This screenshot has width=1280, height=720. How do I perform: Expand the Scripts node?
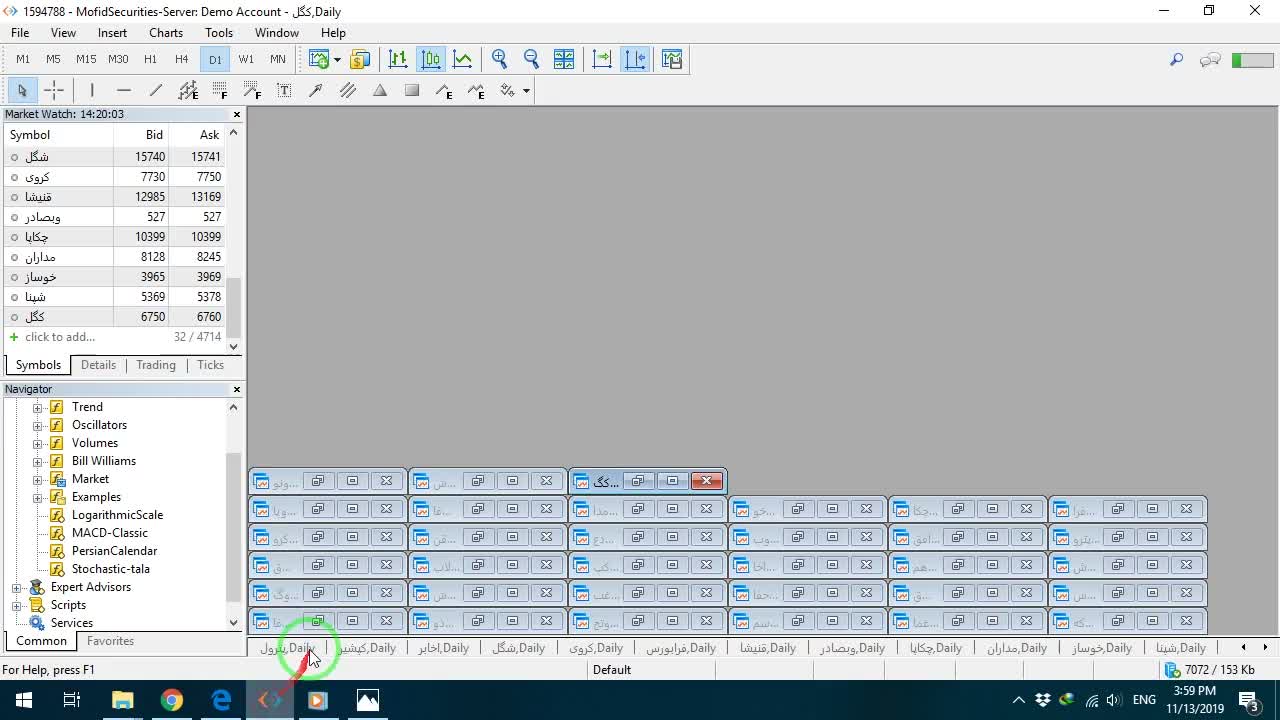coord(16,605)
